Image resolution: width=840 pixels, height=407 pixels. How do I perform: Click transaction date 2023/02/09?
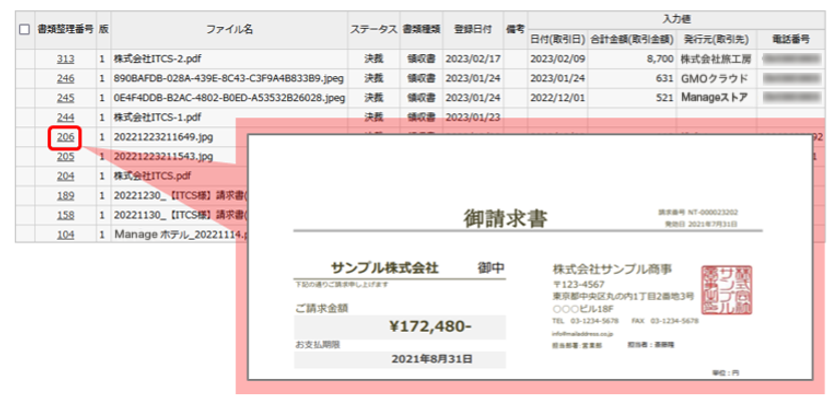[558, 59]
